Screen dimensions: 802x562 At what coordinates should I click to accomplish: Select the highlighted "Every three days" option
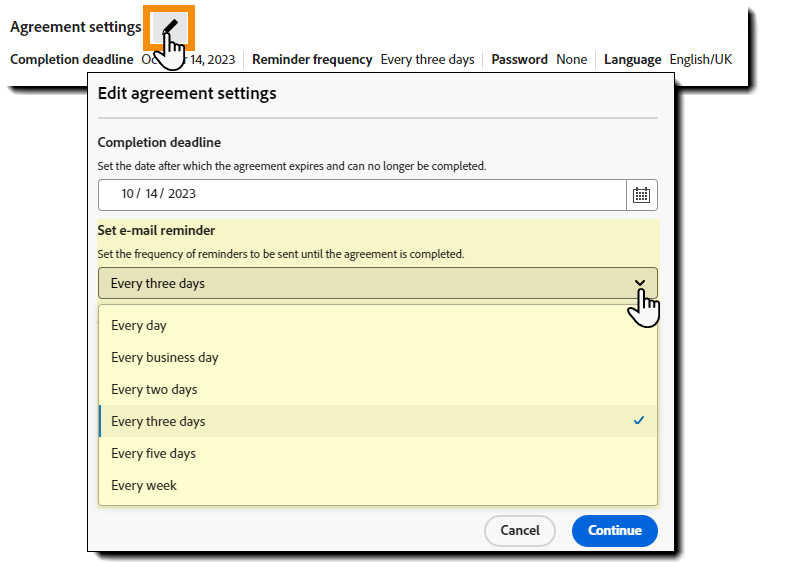point(158,421)
